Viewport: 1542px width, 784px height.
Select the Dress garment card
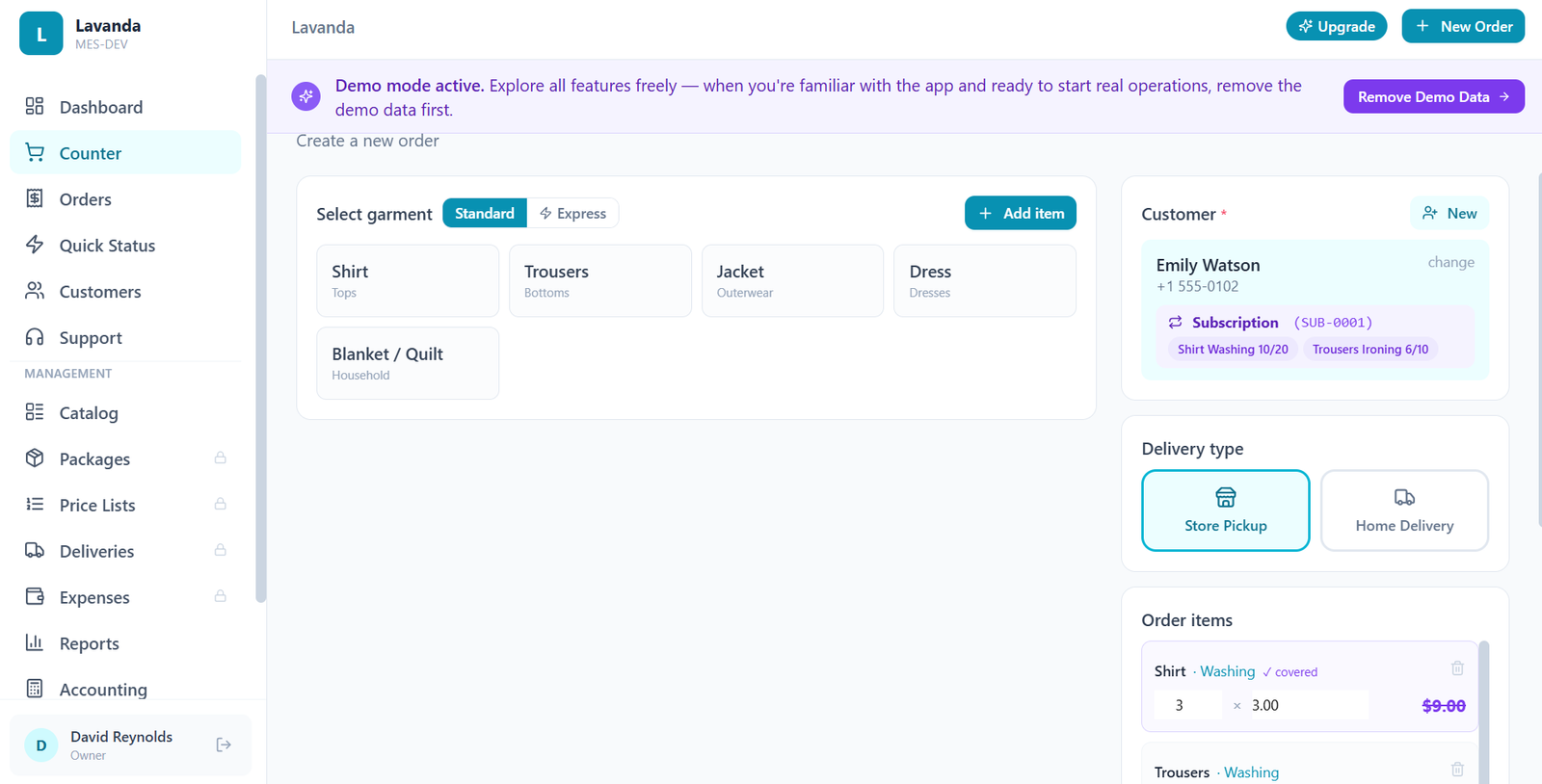tap(985, 280)
